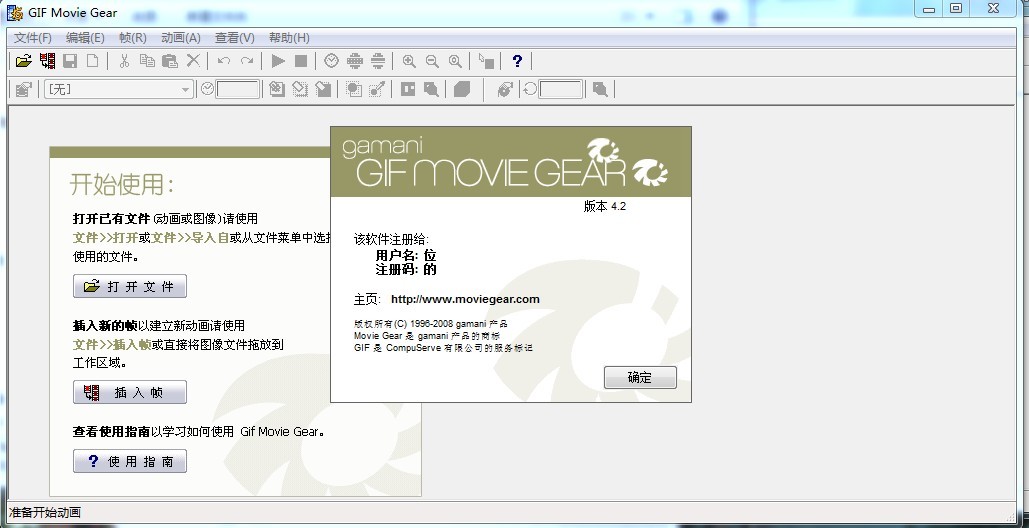Viewport: 1029px width, 528px height.
Task: Click the 打开文件 button
Action: [130, 286]
